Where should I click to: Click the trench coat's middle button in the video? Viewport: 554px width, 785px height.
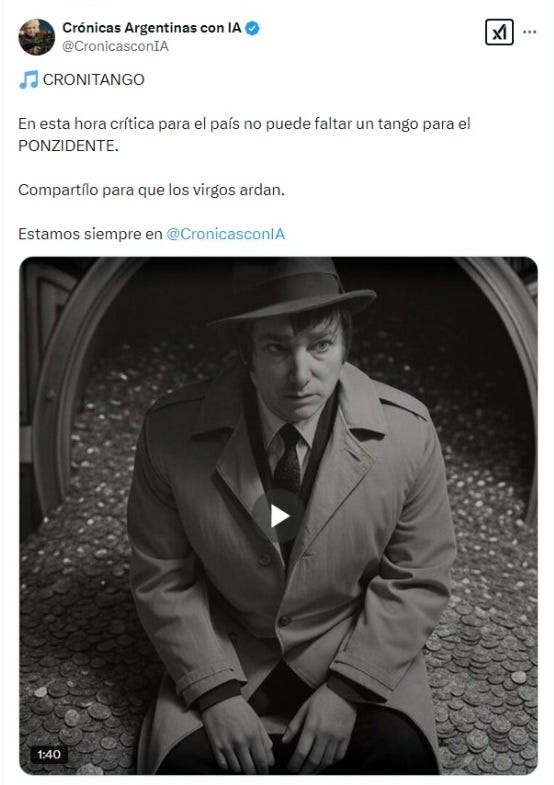pos(284,621)
